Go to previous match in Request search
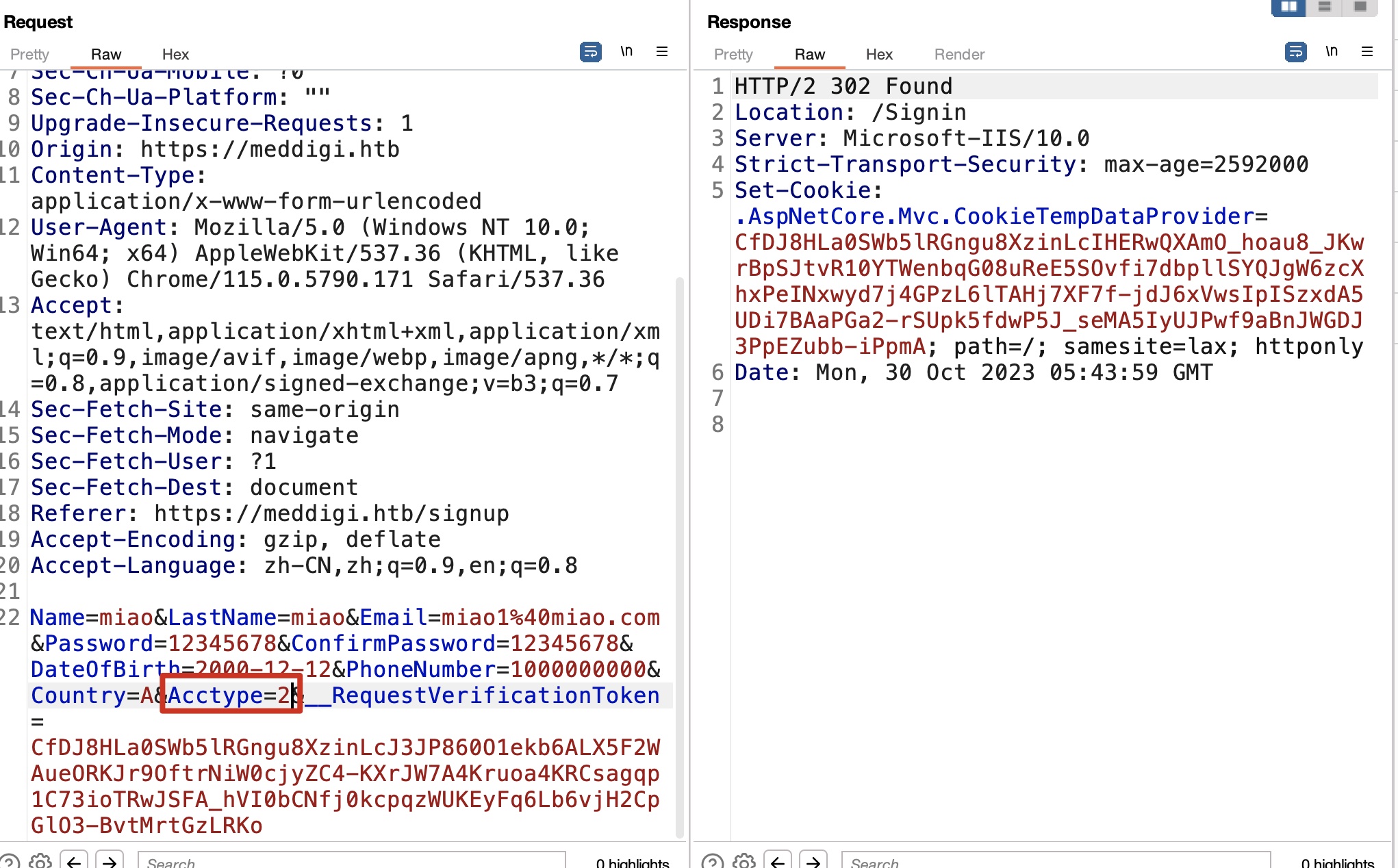1398x868 pixels. click(x=74, y=861)
